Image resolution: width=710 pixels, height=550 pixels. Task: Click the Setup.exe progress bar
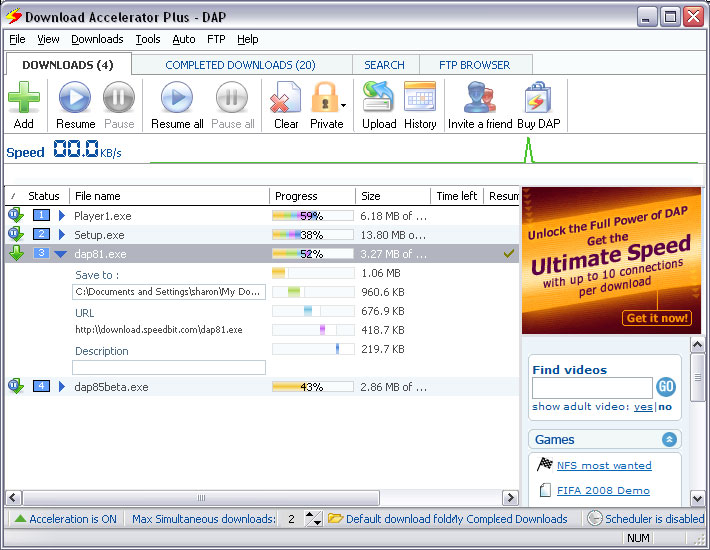click(312, 235)
